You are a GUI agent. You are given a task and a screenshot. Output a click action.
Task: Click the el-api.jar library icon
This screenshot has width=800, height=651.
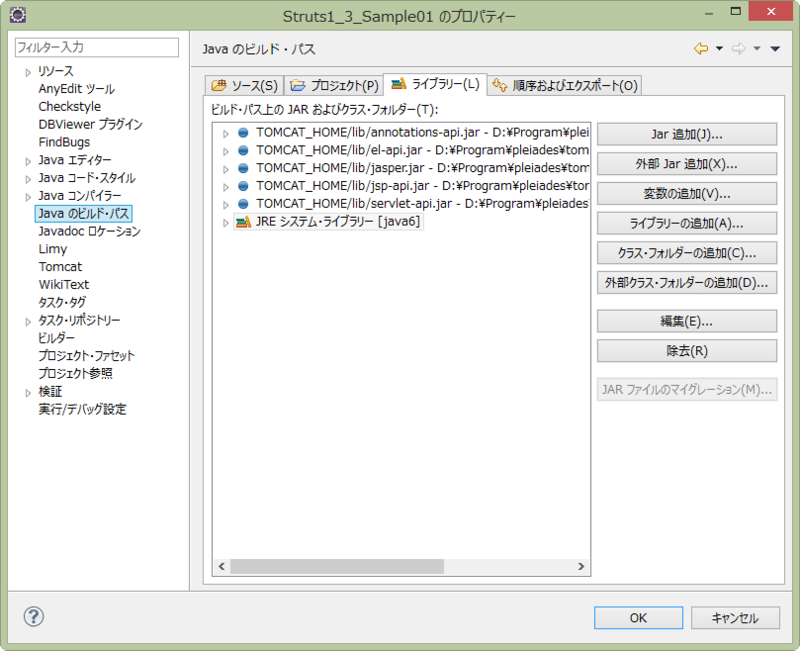[243, 151]
